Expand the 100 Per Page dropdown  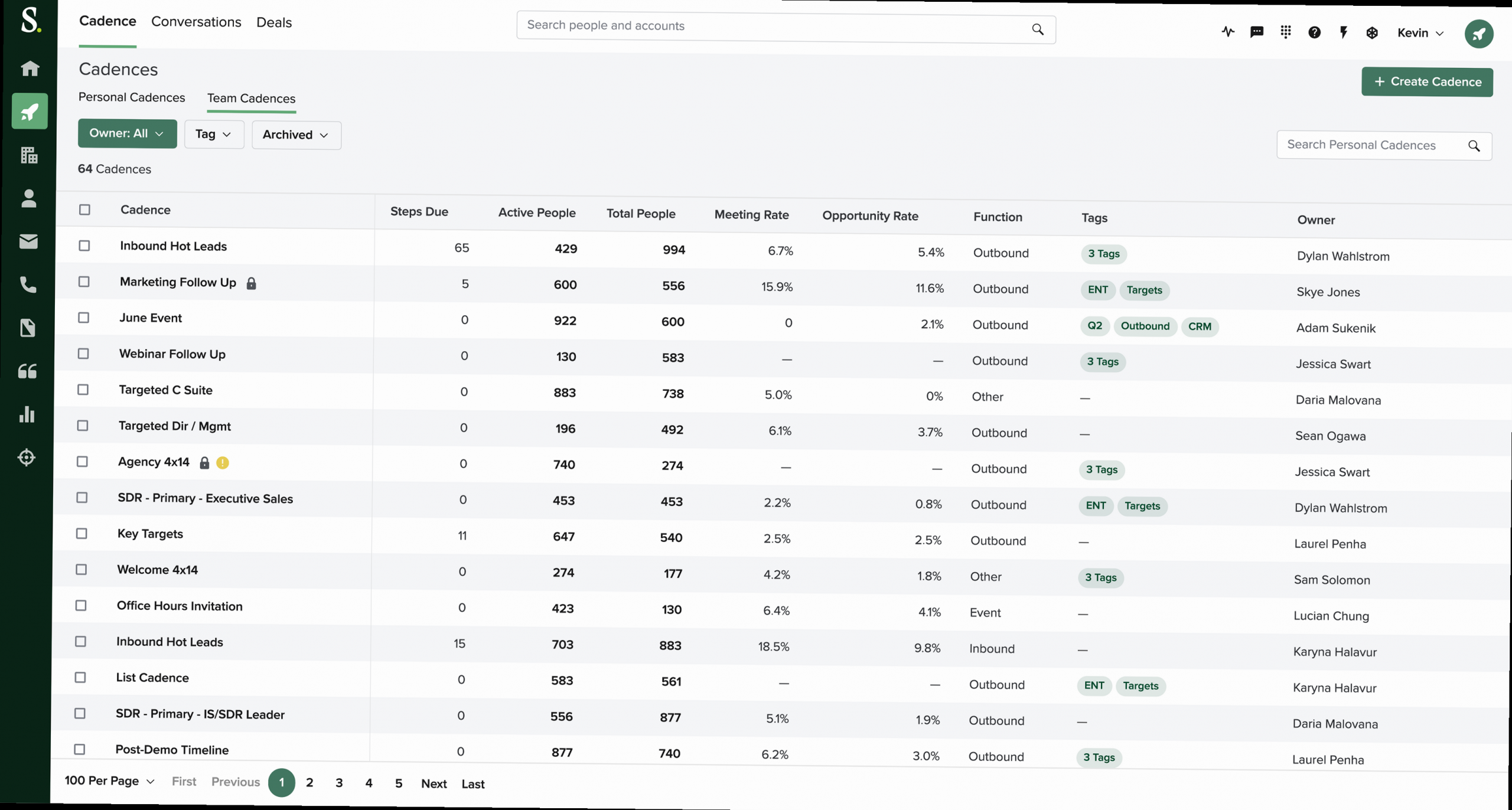(x=109, y=780)
